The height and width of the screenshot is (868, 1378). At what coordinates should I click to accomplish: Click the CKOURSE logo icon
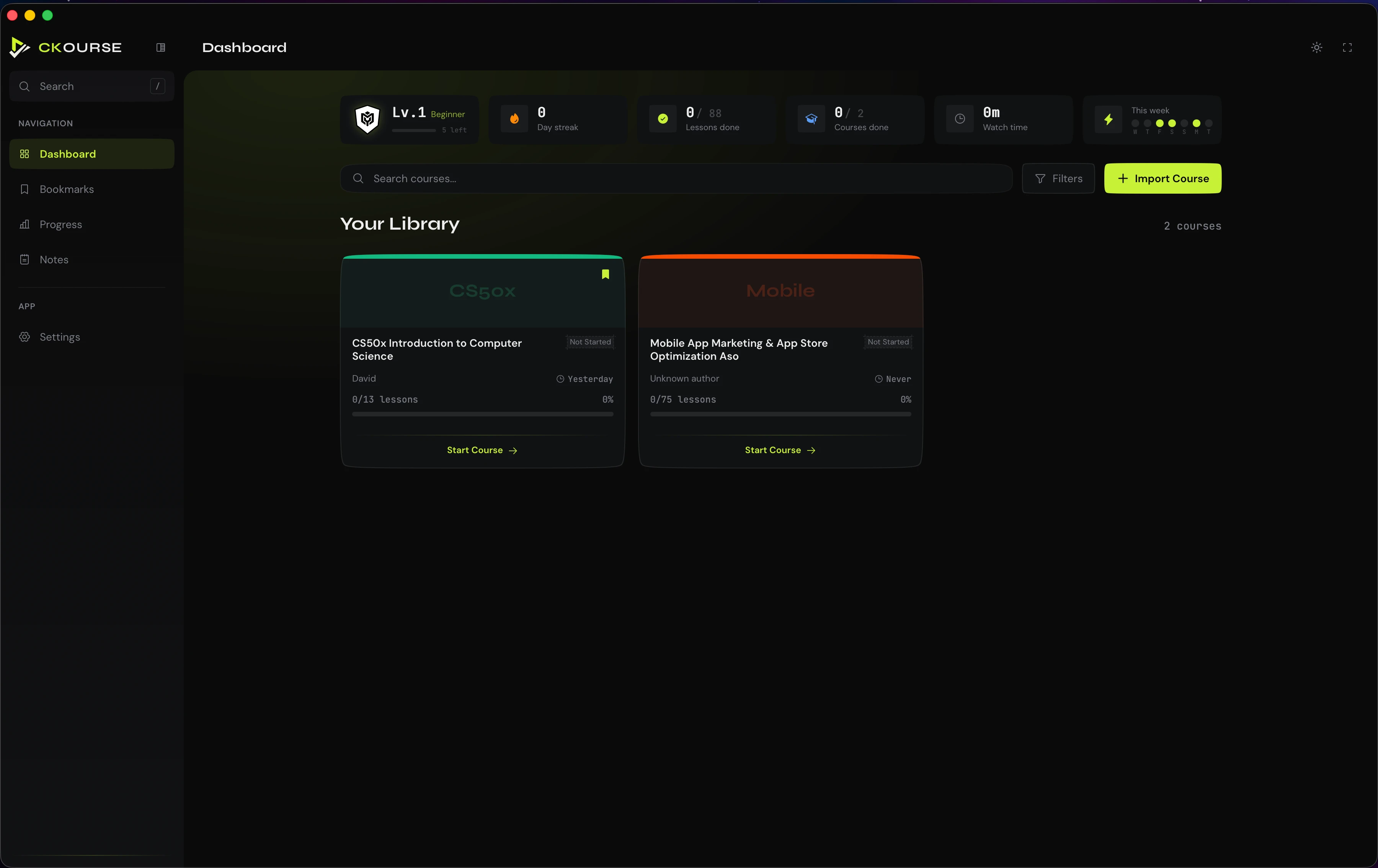coord(20,47)
